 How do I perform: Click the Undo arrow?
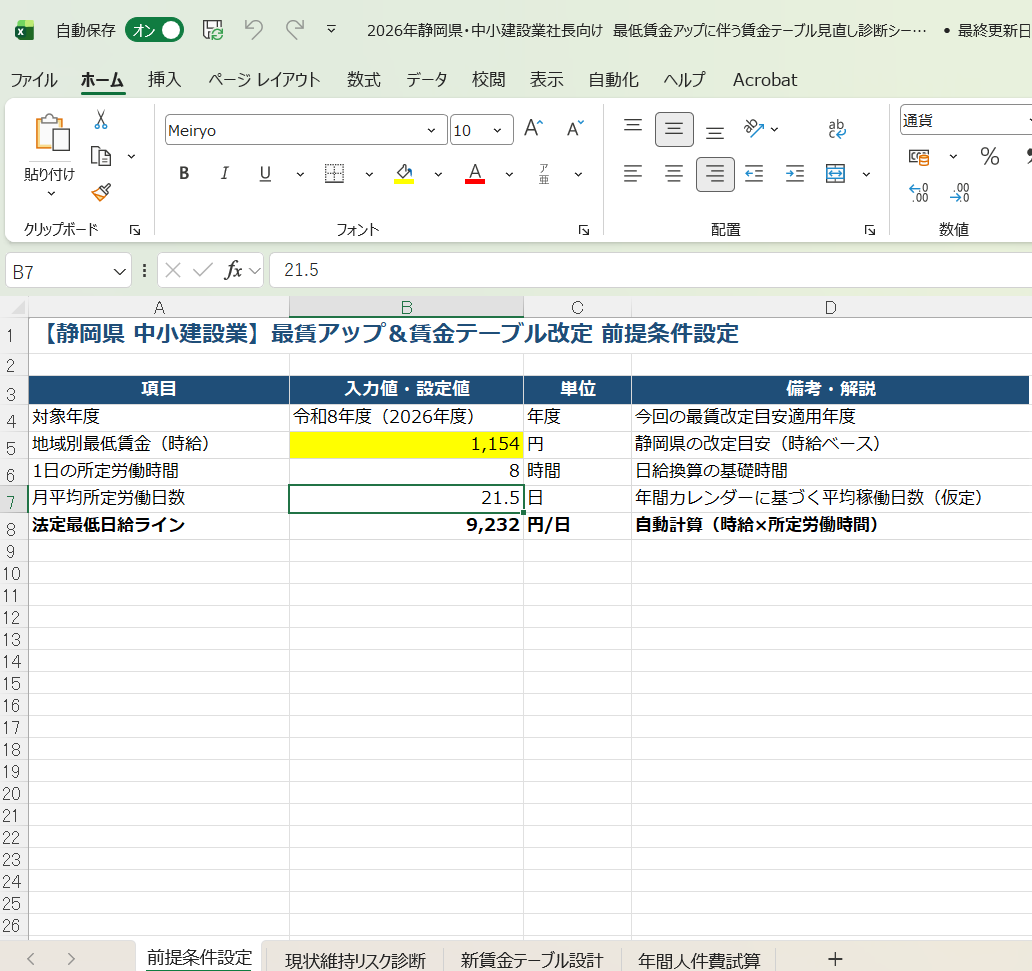[x=253, y=30]
